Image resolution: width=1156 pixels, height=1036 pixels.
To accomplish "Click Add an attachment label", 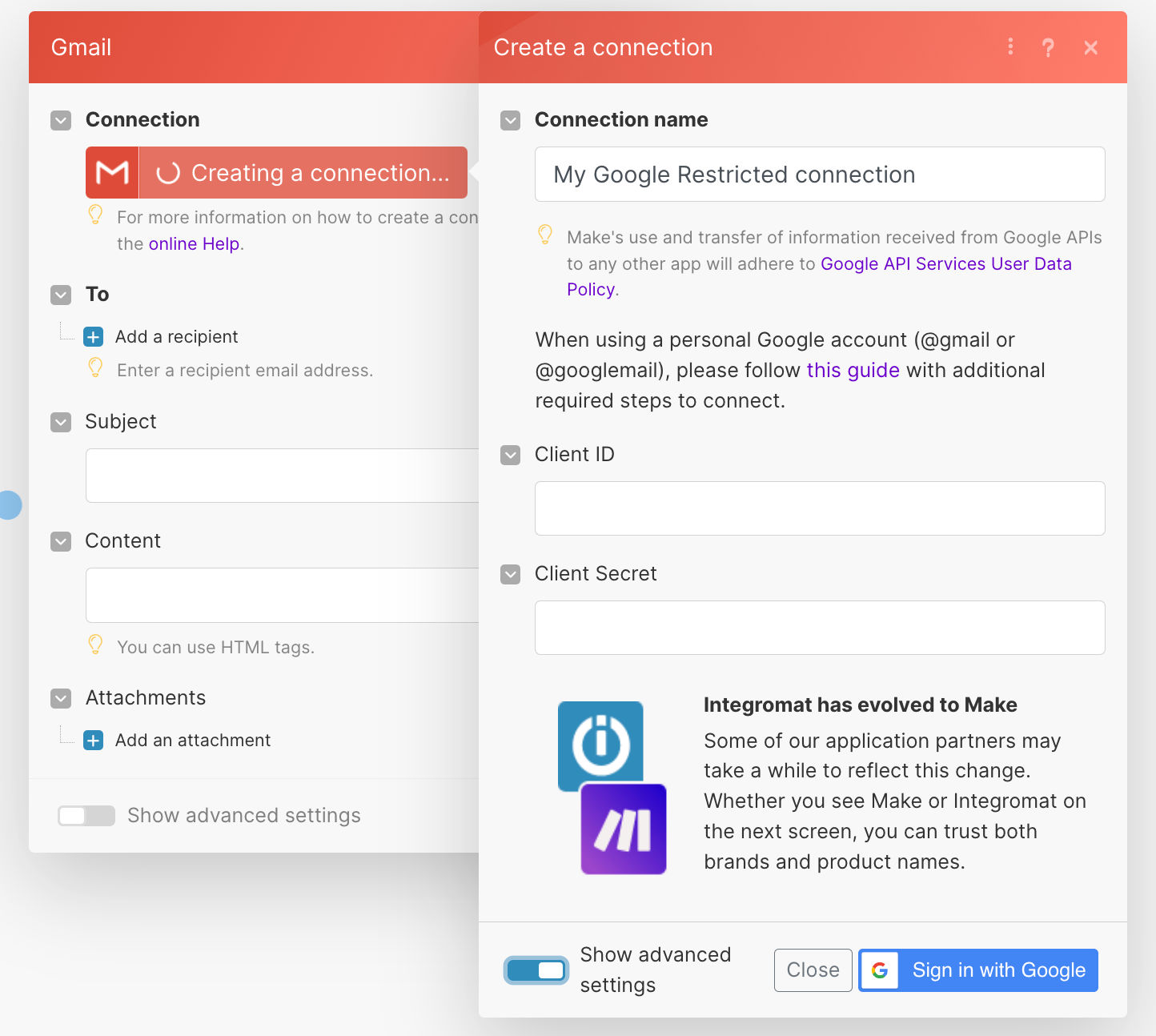I will point(193,740).
